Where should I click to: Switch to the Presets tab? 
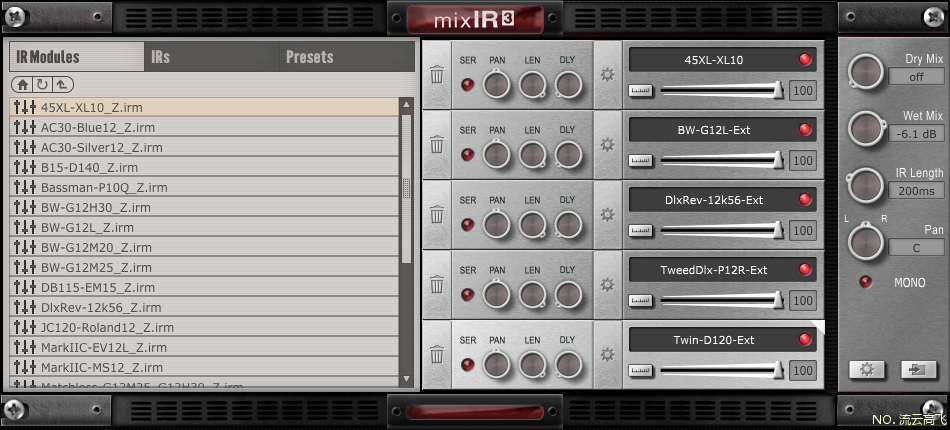[347, 57]
